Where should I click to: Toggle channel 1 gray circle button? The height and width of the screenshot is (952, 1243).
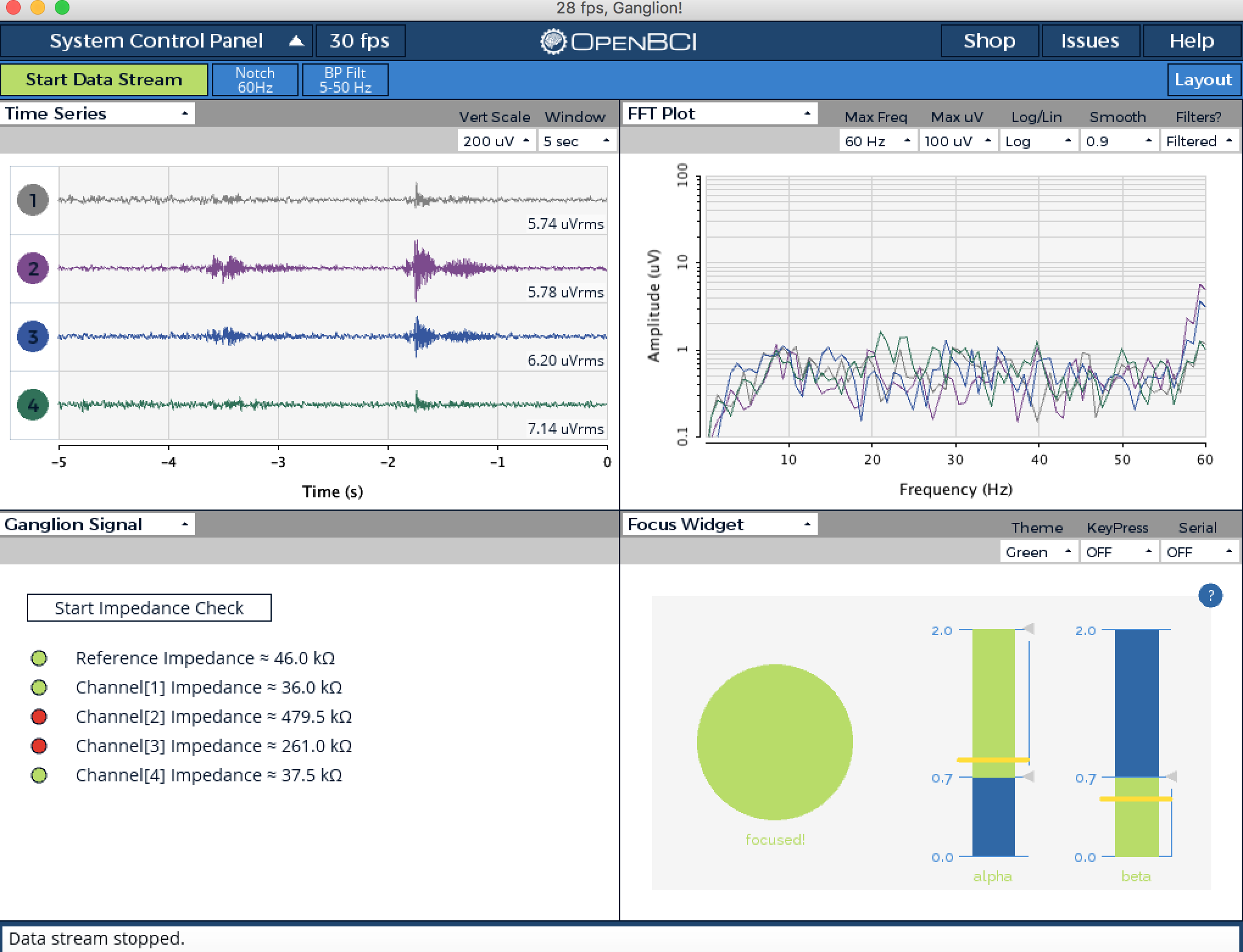tap(33, 200)
